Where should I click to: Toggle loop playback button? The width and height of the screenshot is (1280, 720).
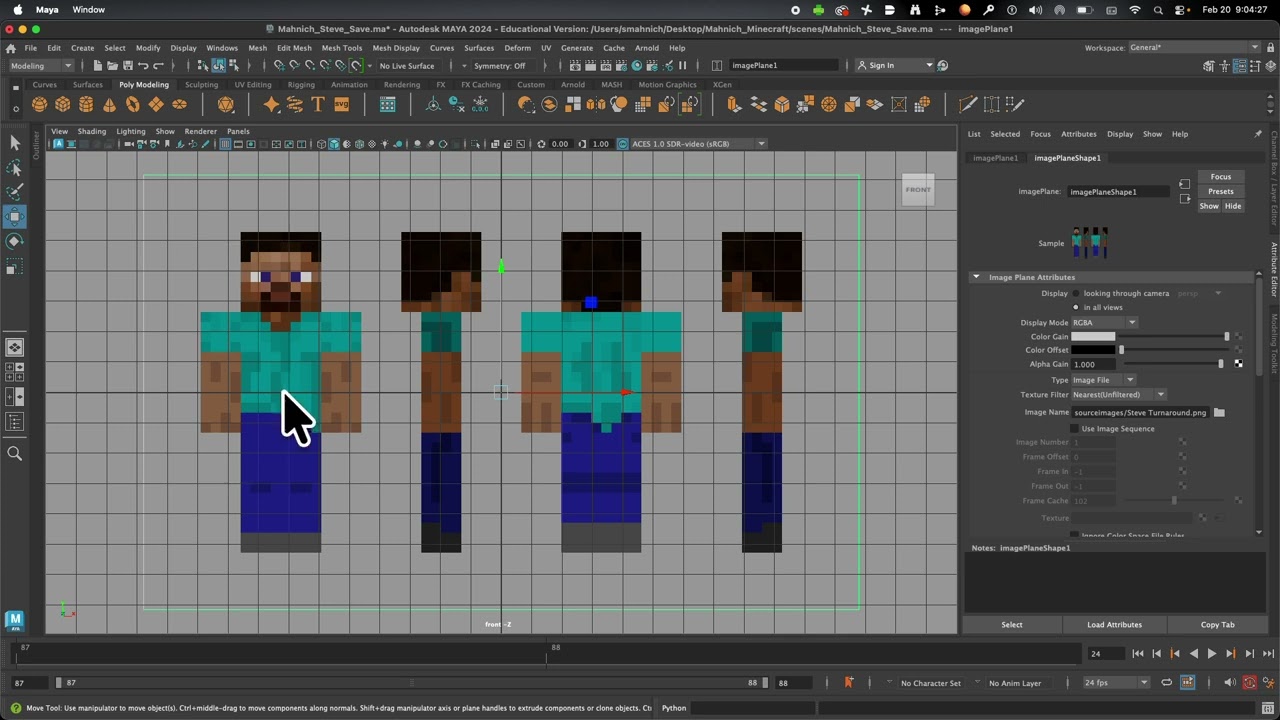(1166, 682)
